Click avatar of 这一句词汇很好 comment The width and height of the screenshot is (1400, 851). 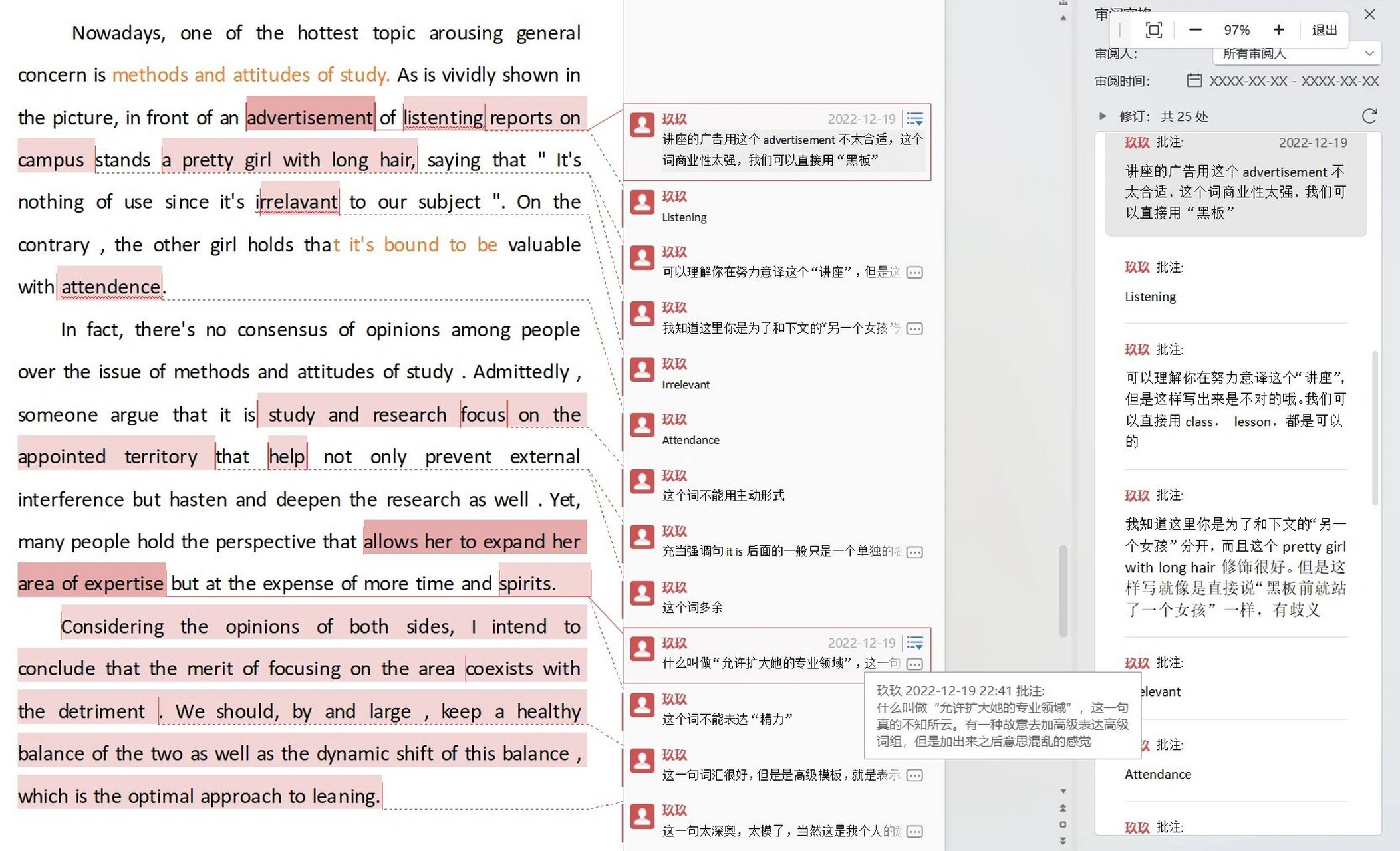tap(642, 761)
